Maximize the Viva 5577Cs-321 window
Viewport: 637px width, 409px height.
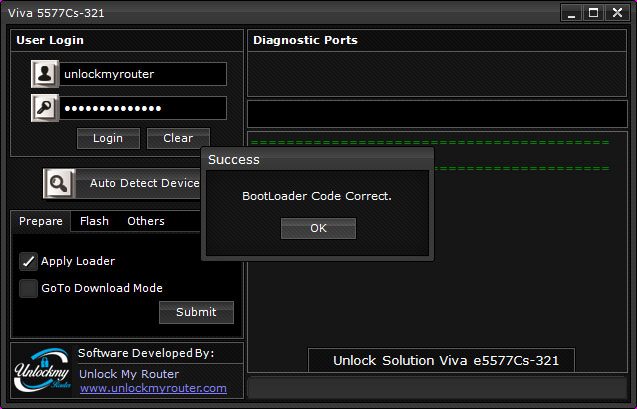click(x=594, y=13)
